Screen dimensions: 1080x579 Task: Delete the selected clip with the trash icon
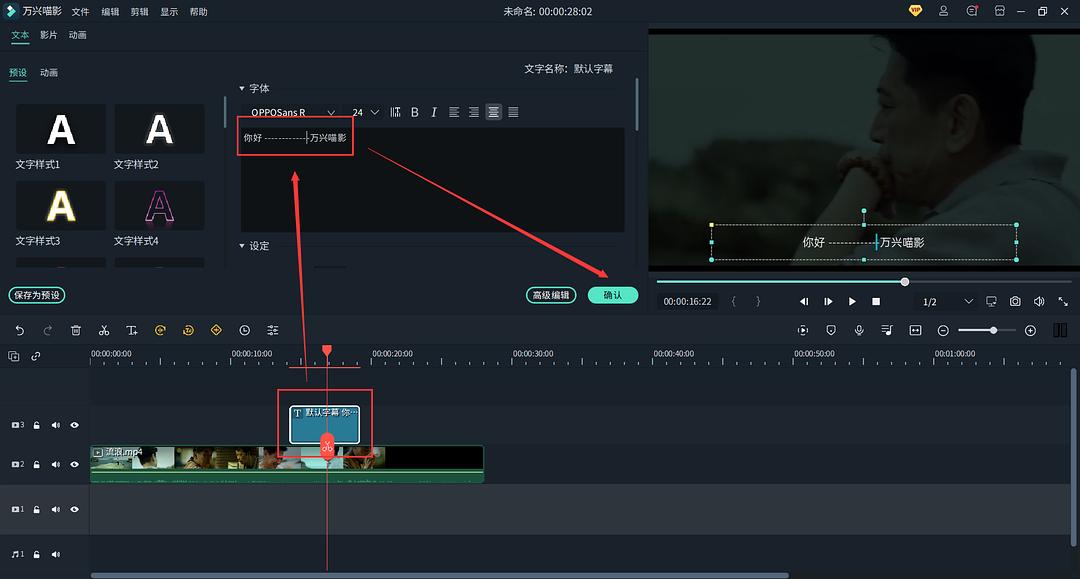76,330
